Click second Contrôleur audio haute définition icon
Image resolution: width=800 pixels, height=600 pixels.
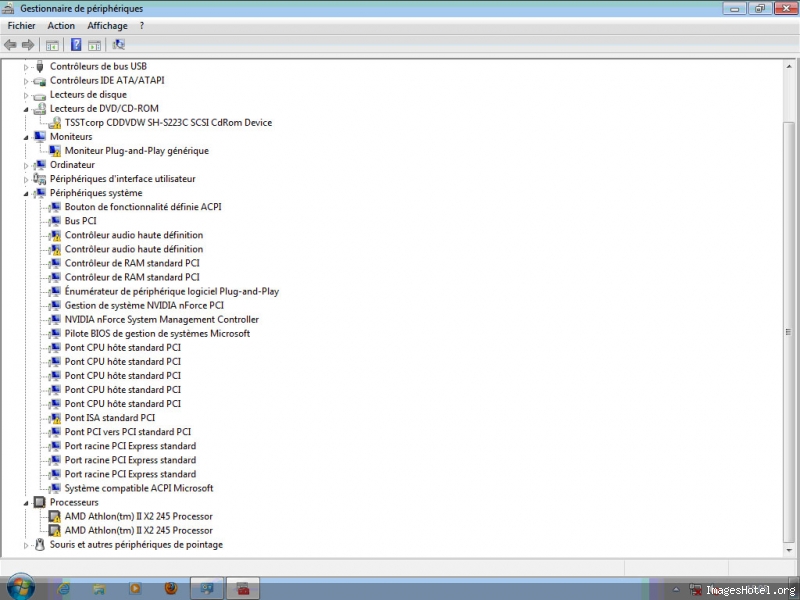click(55, 249)
